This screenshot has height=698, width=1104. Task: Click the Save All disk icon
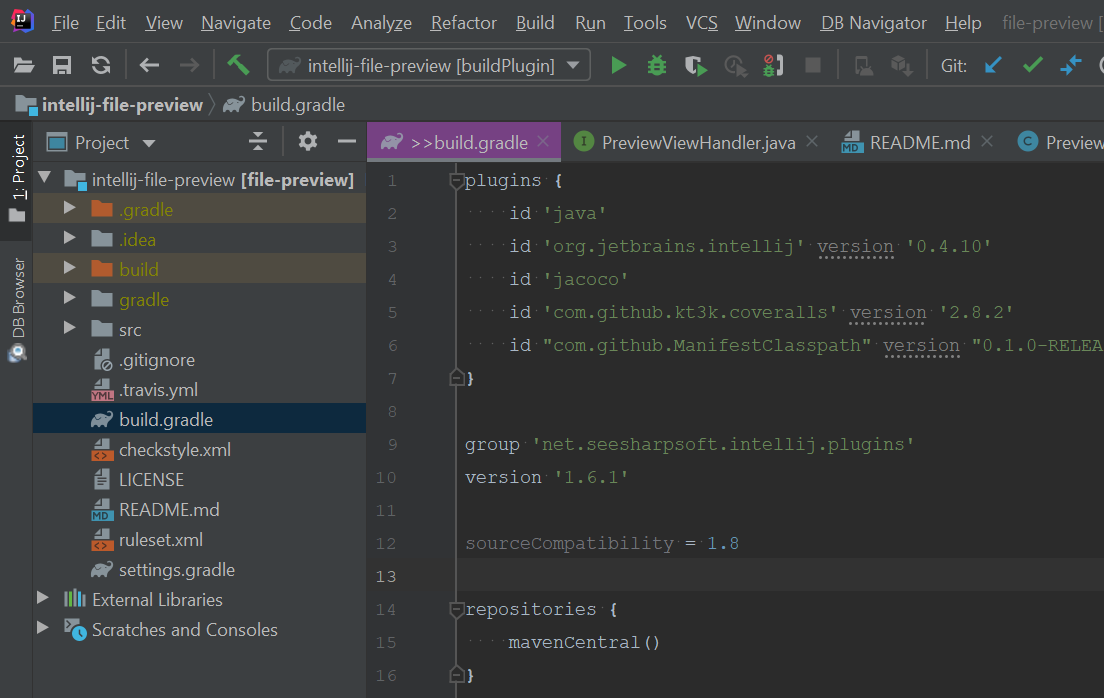(x=62, y=66)
